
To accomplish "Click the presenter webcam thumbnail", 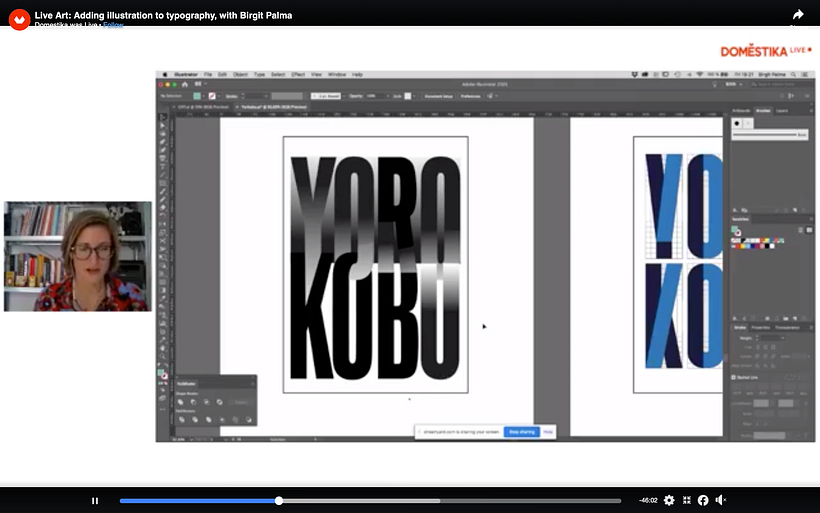I will pyautogui.click(x=78, y=256).
